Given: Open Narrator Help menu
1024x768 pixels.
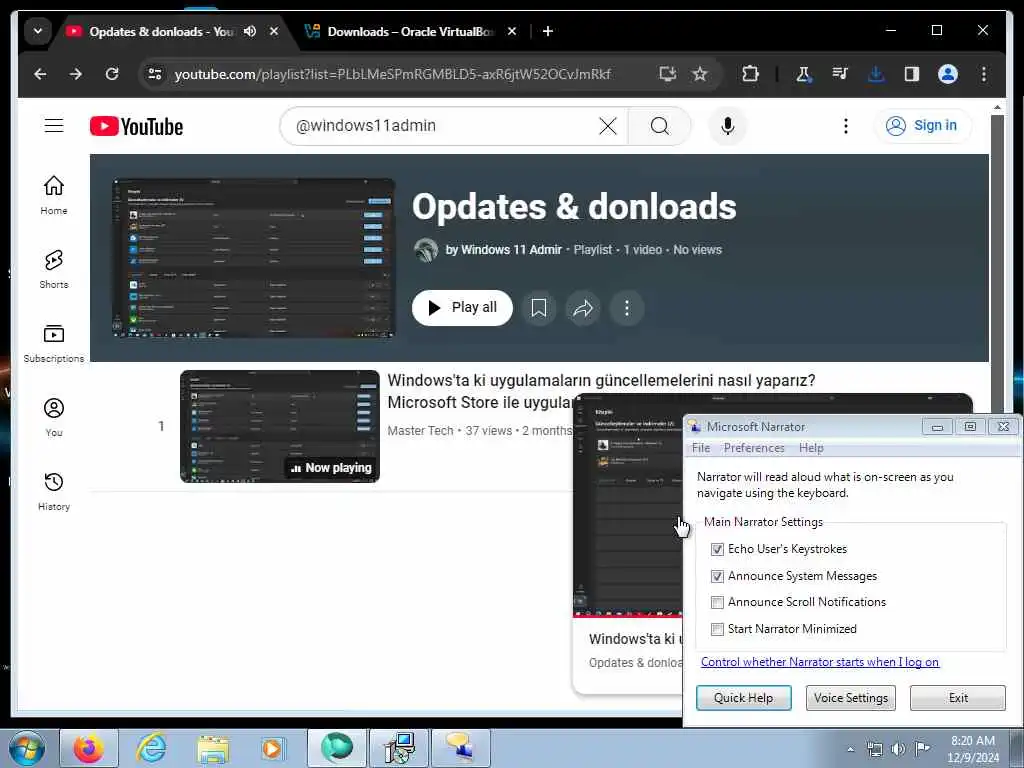Looking at the screenshot, I should [x=811, y=448].
